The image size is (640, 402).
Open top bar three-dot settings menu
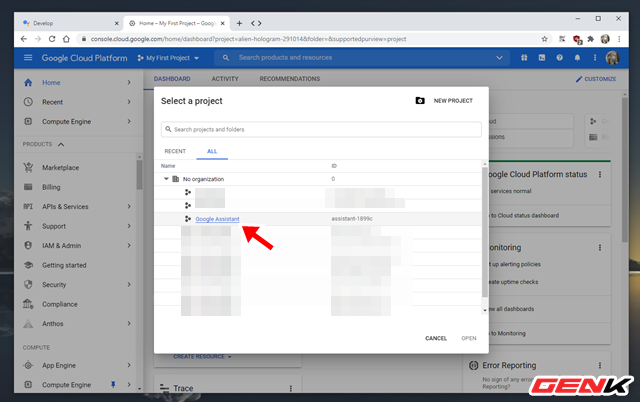tap(595, 58)
